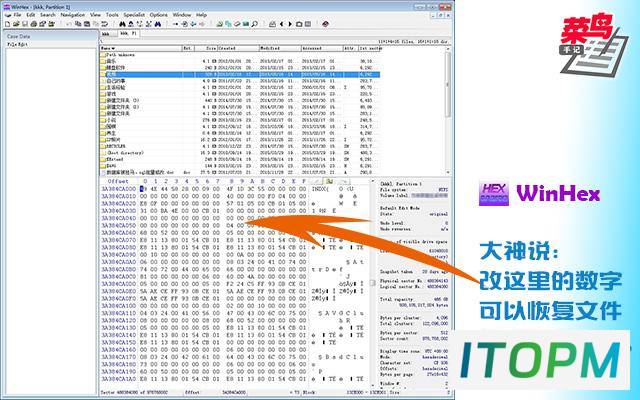This screenshot has width=640, height=400.
Task: Click offset 3A384CA100 in hex view
Action: coord(119,306)
